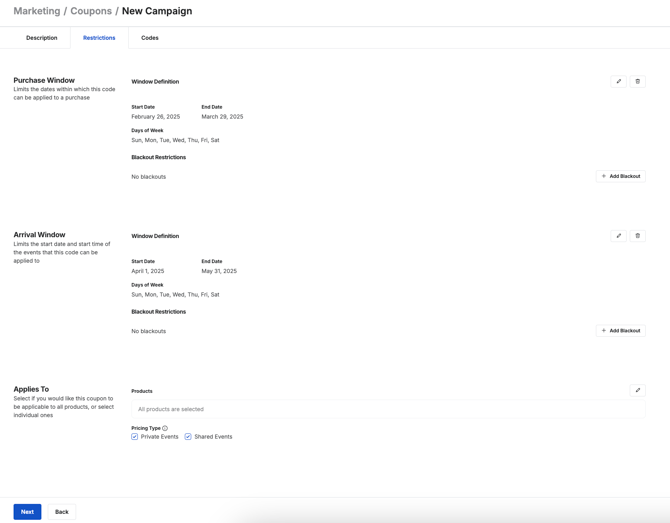The width and height of the screenshot is (670, 523).
Task: Edit Applies To products with the pencil icon
Action: tap(638, 390)
